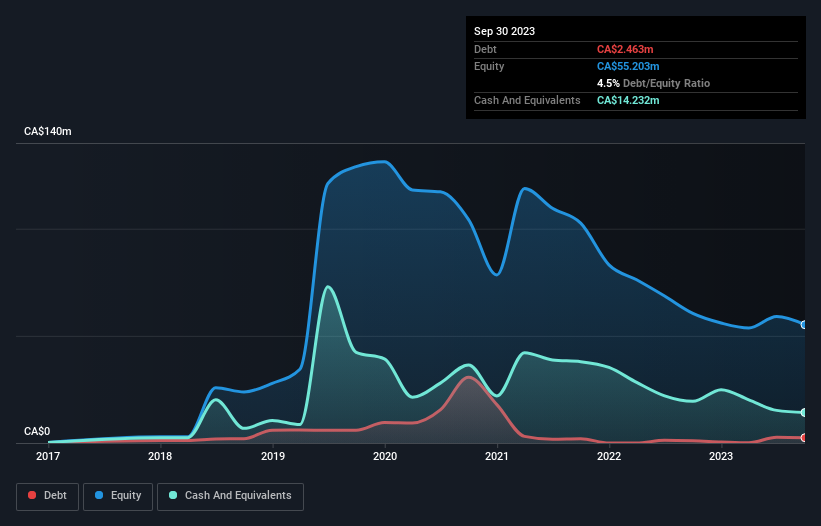The image size is (821, 526).
Task: Click the CA$2.463m debt value
Action: point(625,49)
